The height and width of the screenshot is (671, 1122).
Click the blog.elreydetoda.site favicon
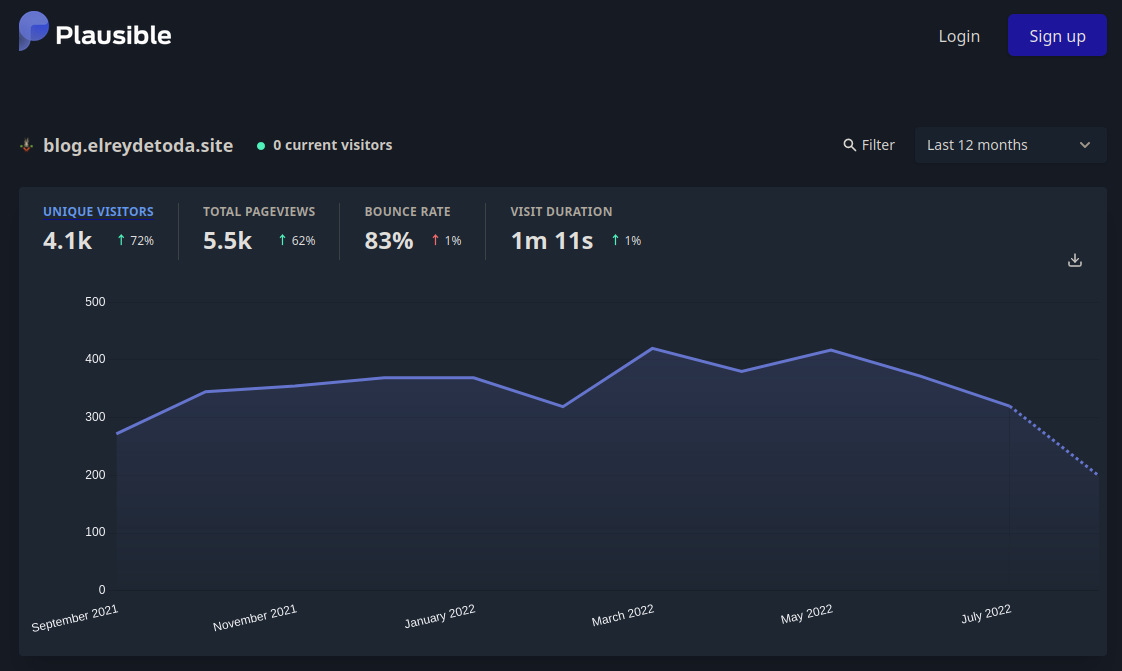click(x=27, y=145)
